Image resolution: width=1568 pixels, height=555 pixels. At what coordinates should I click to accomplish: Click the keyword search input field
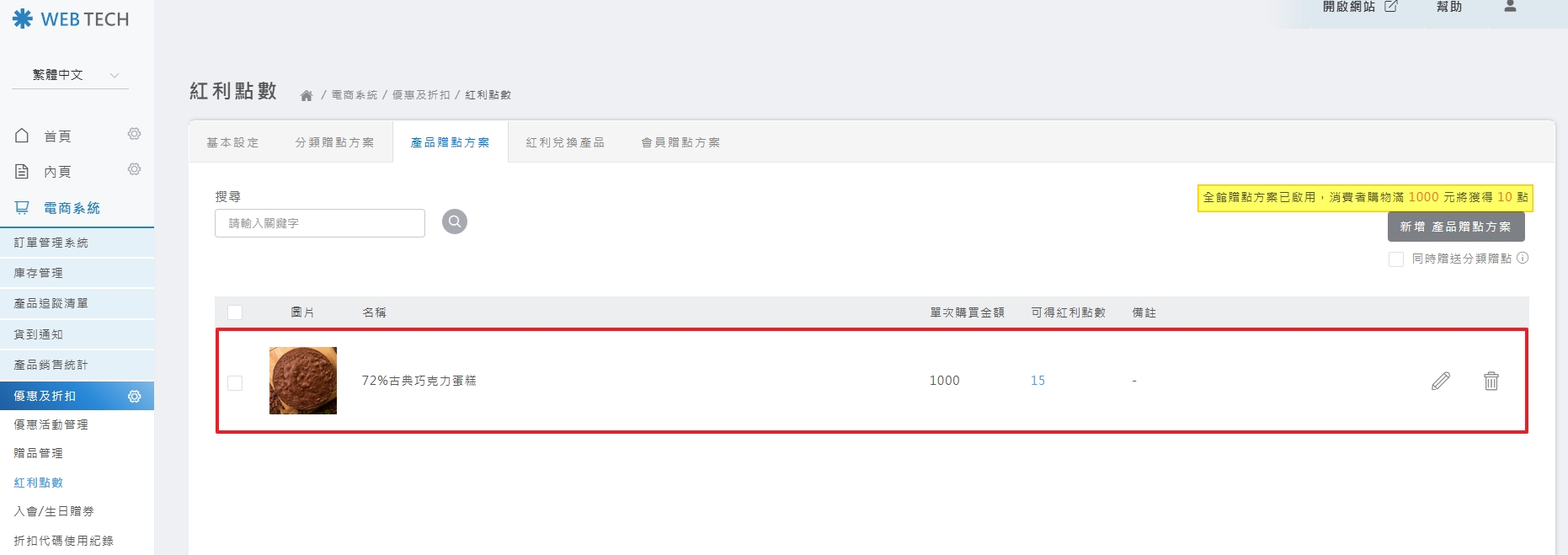tap(320, 223)
